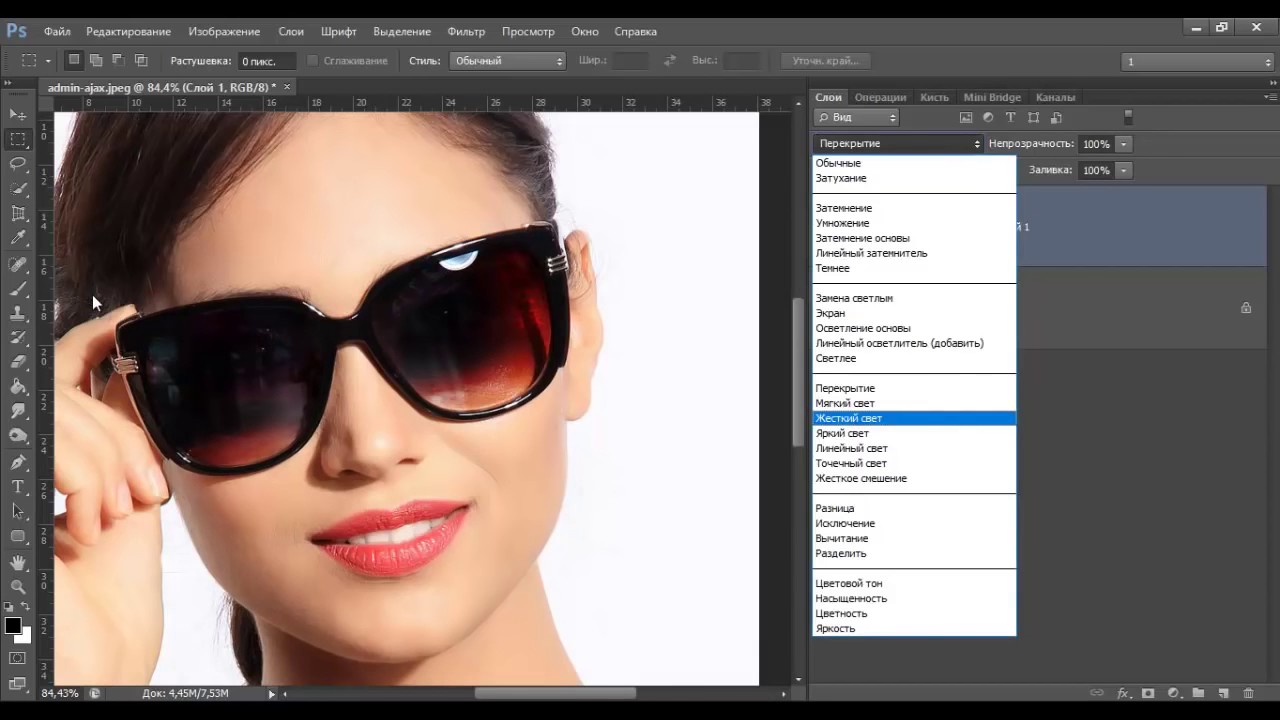
Task: Choose Жесткий свет blending mode
Action: [x=849, y=418]
